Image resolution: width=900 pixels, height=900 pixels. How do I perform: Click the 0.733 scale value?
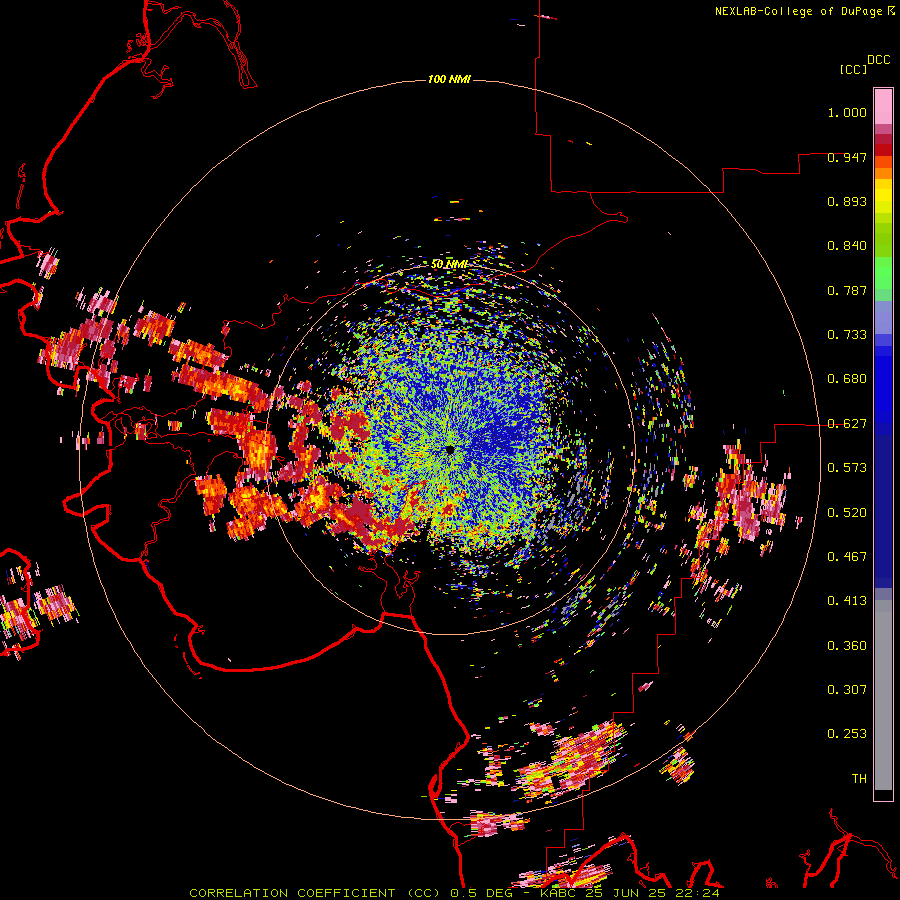(847, 335)
